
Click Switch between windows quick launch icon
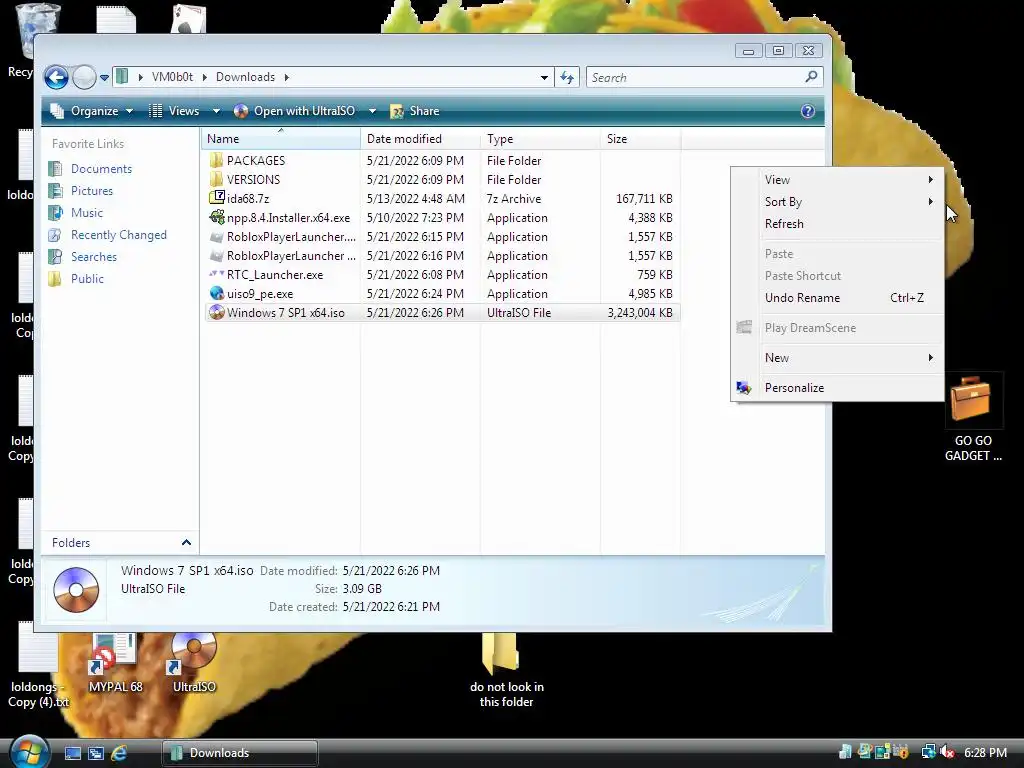coord(96,754)
